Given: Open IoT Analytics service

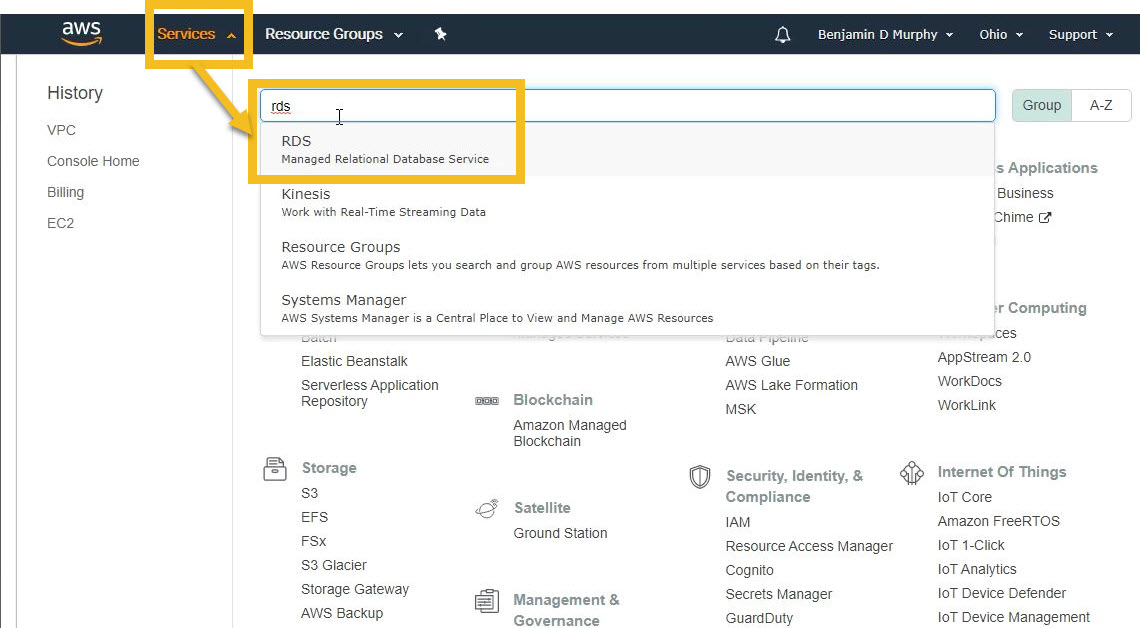Looking at the screenshot, I should [976, 569].
